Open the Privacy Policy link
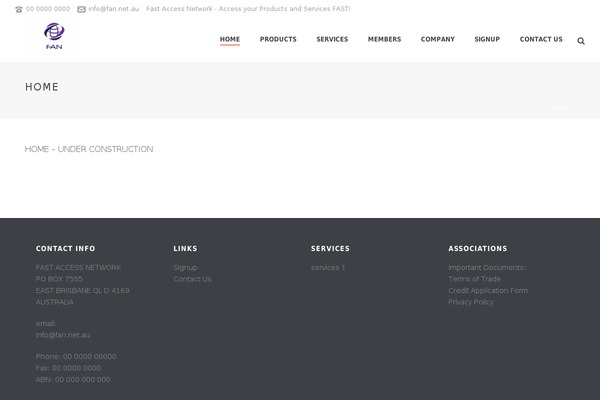 [471, 302]
